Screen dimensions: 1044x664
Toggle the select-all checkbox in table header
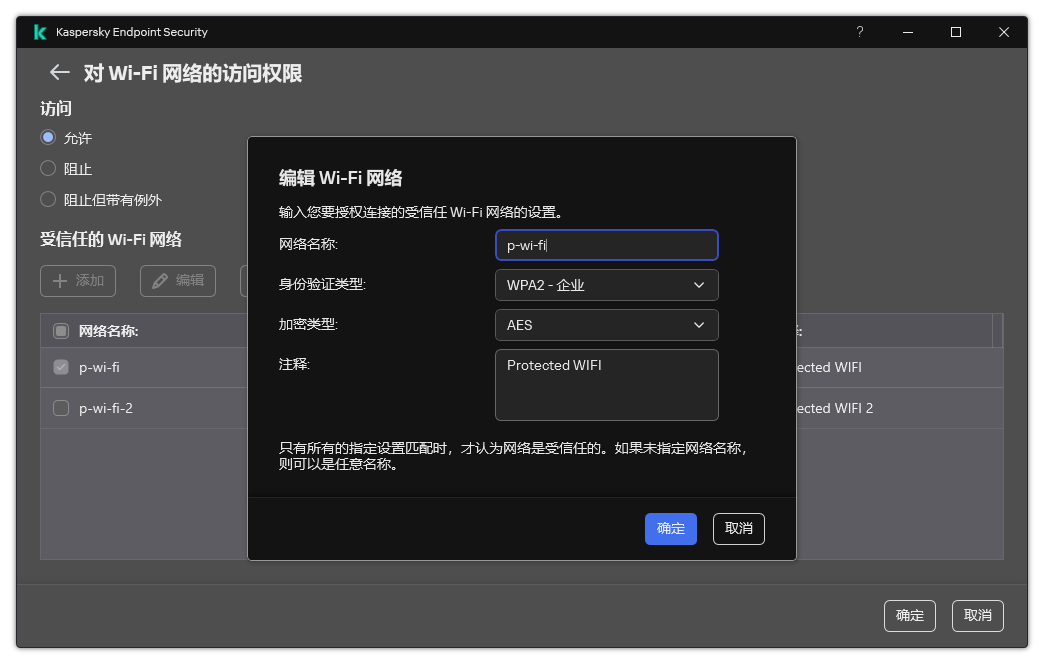coord(60,330)
